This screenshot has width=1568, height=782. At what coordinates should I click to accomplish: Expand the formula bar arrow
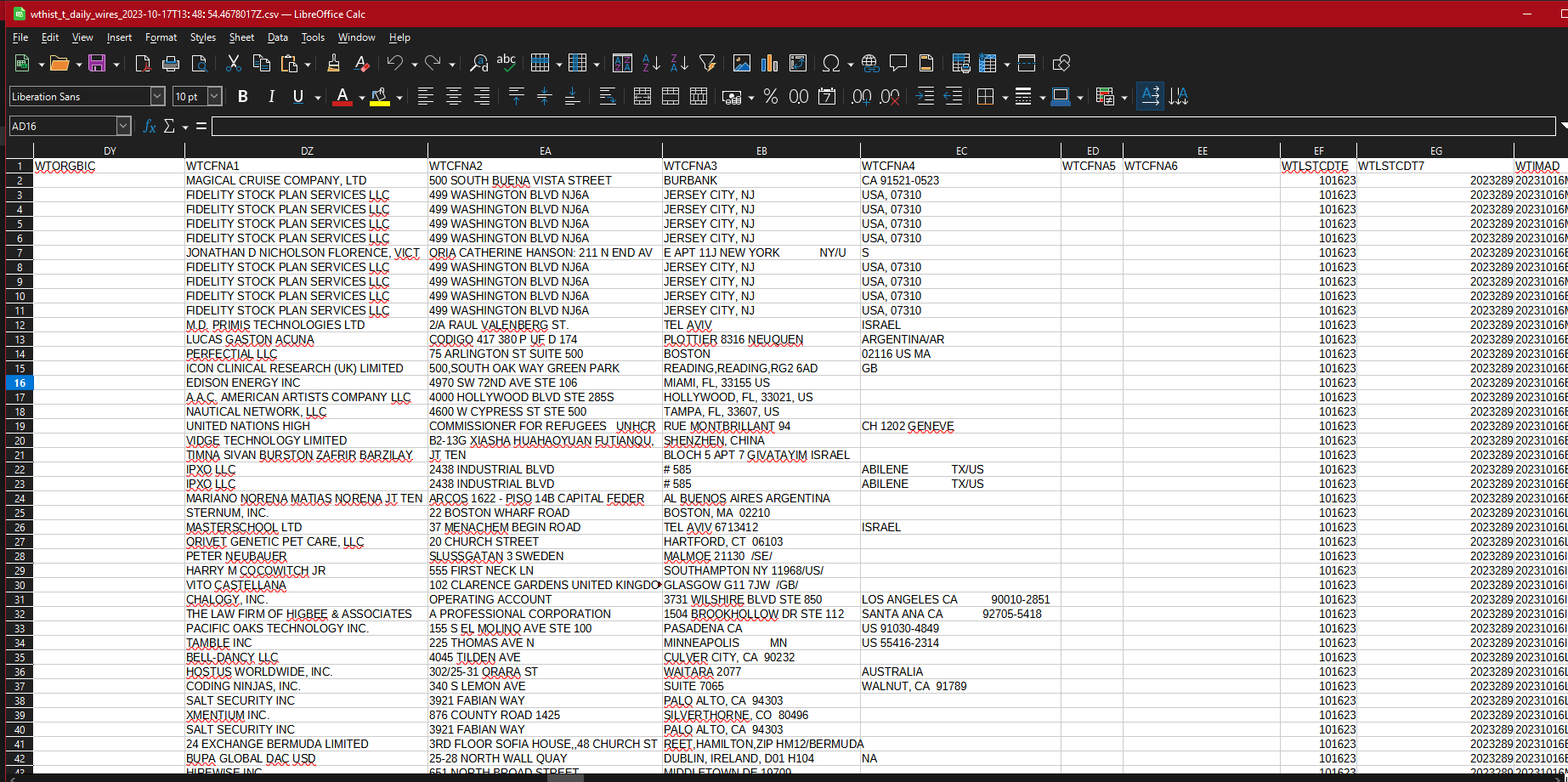[1563, 126]
